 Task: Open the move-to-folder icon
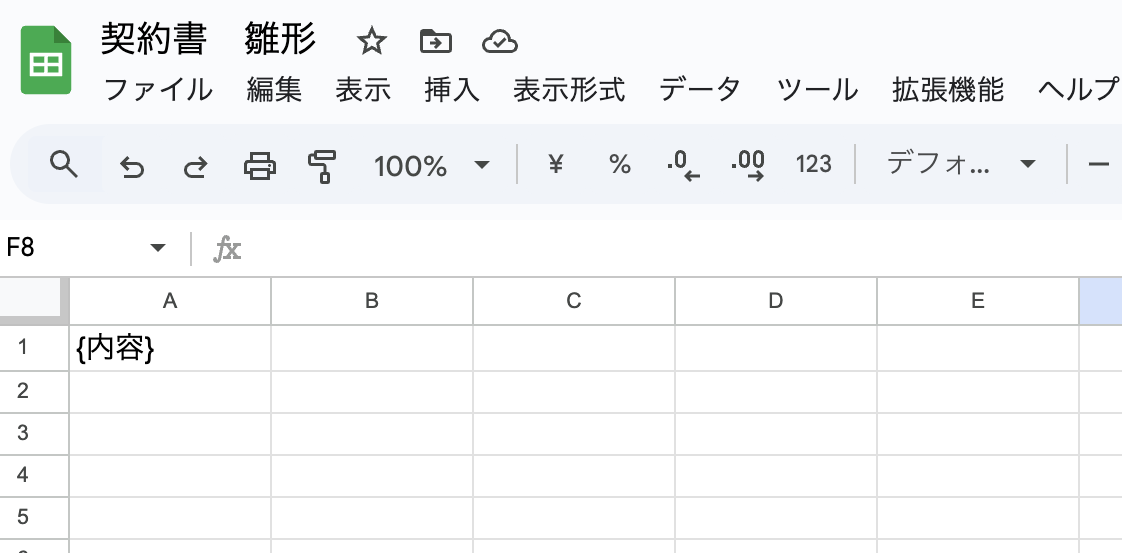coord(435,41)
